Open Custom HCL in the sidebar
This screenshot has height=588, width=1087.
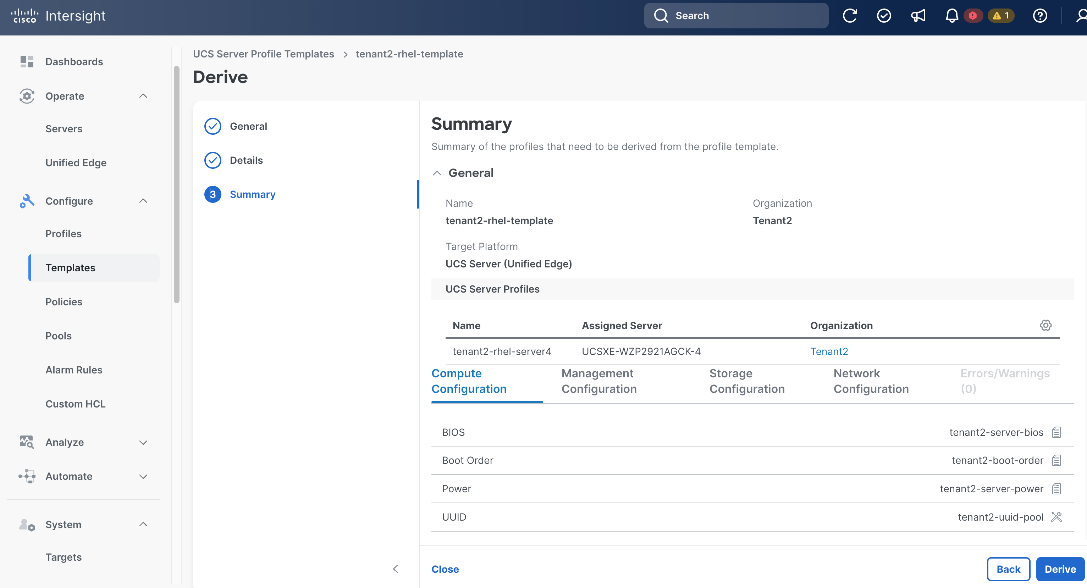tap(76, 404)
